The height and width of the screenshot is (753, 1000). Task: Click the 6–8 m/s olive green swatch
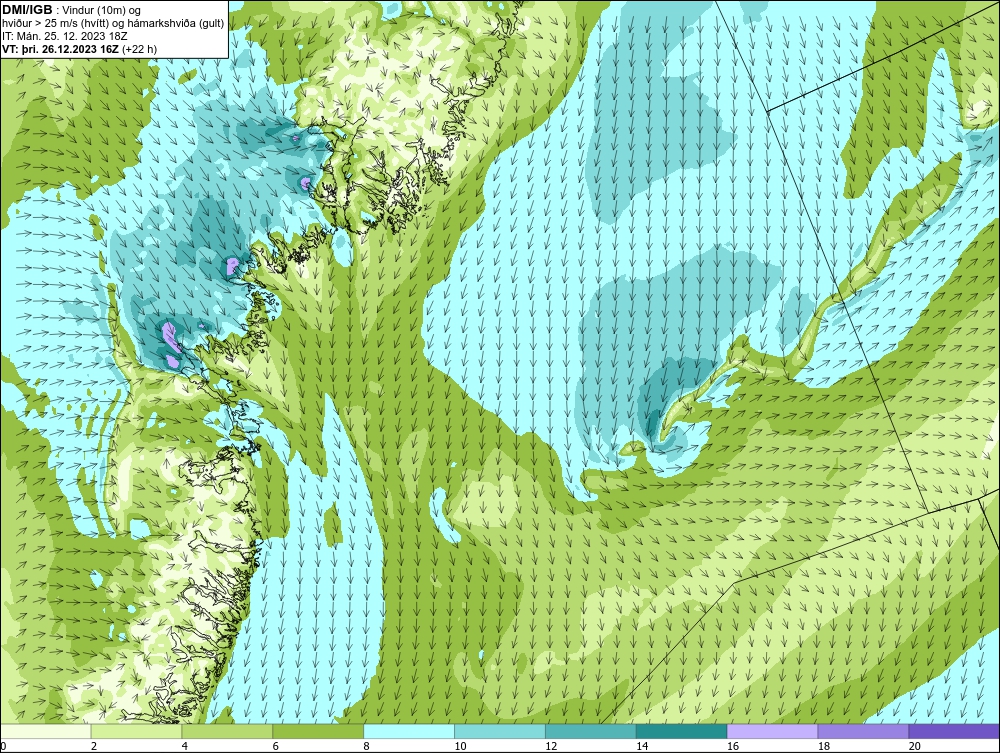coord(318,731)
